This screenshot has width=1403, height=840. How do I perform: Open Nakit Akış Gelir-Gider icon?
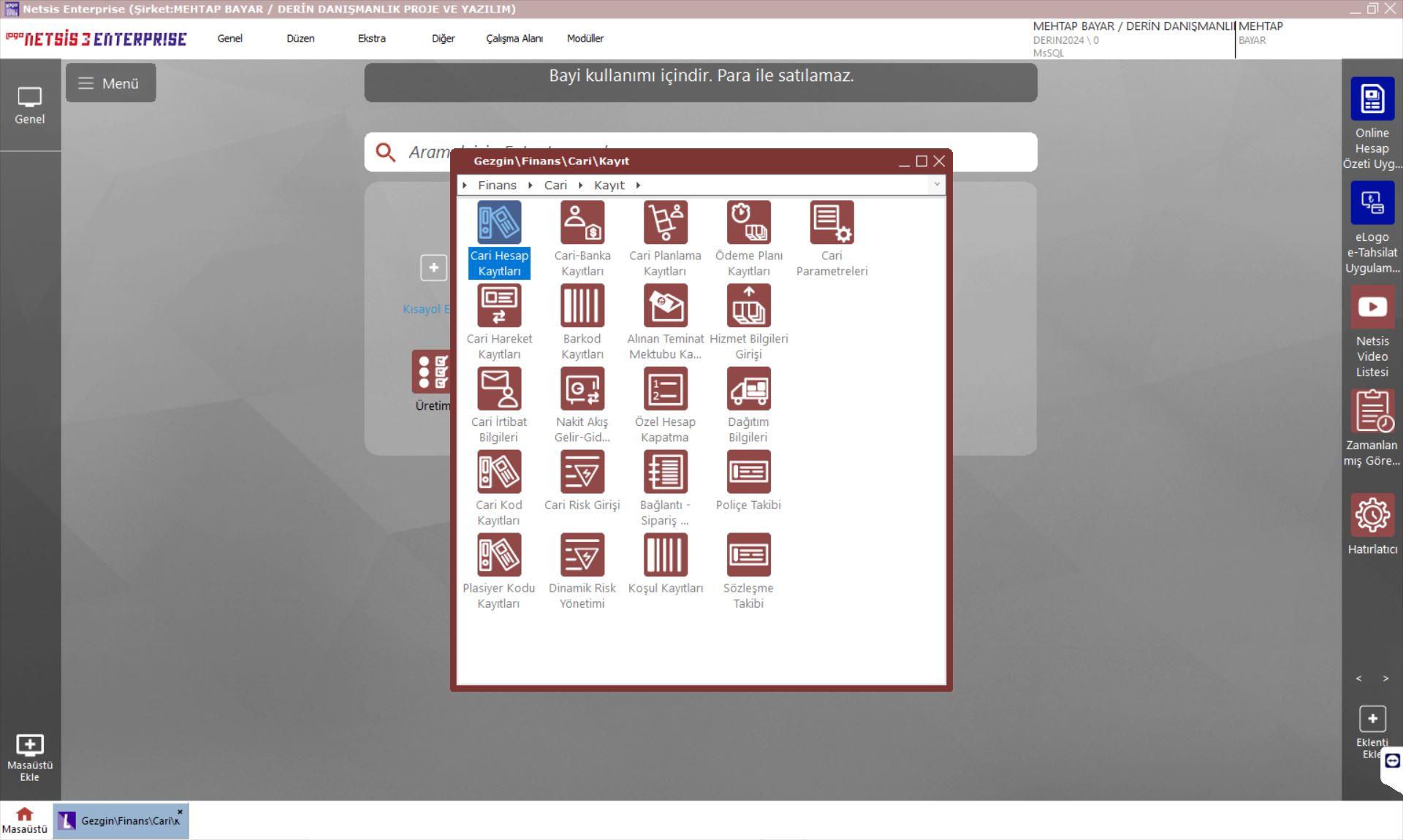pyautogui.click(x=582, y=389)
